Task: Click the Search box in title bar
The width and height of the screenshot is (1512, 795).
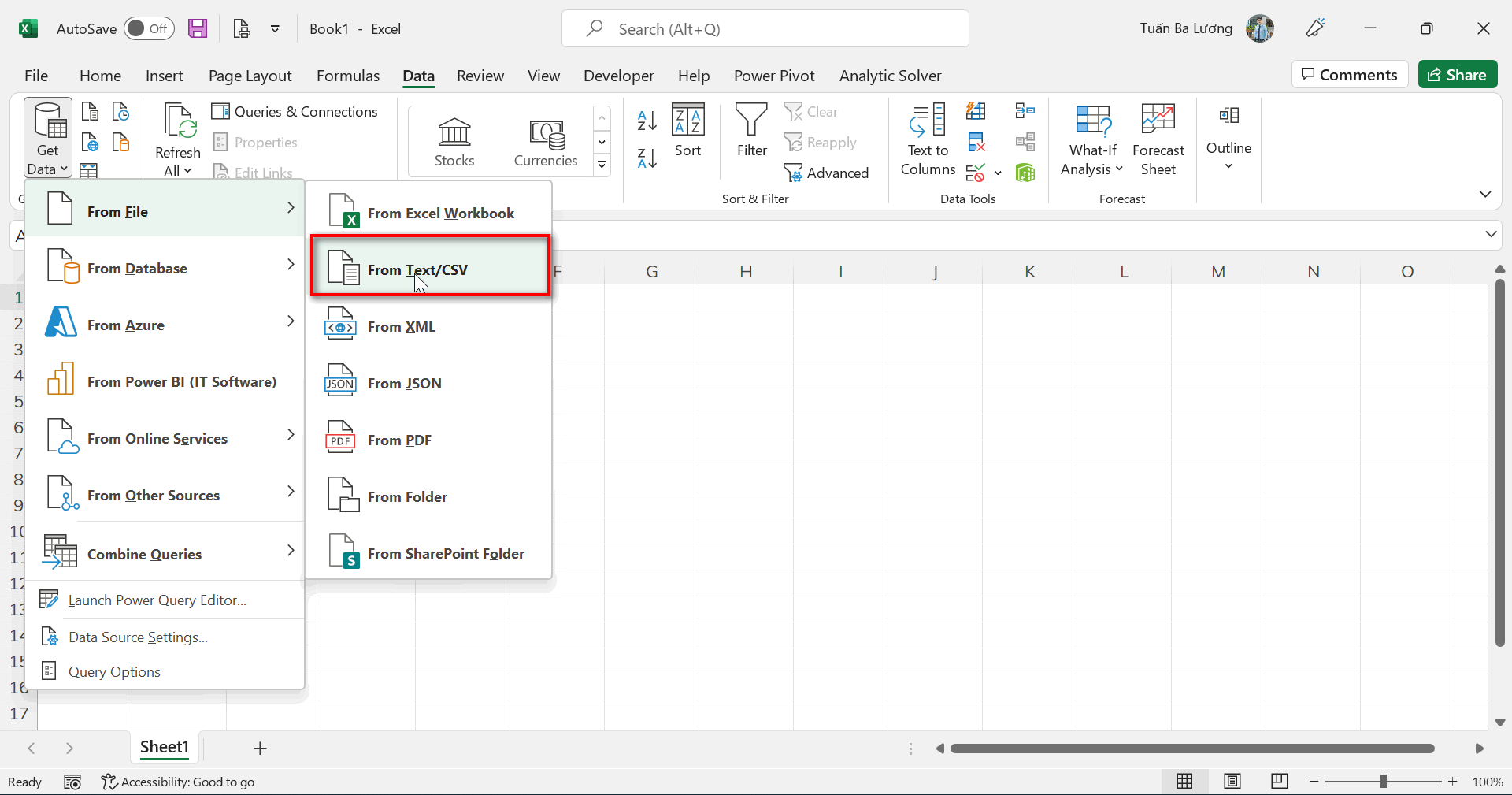Action: pos(765,29)
